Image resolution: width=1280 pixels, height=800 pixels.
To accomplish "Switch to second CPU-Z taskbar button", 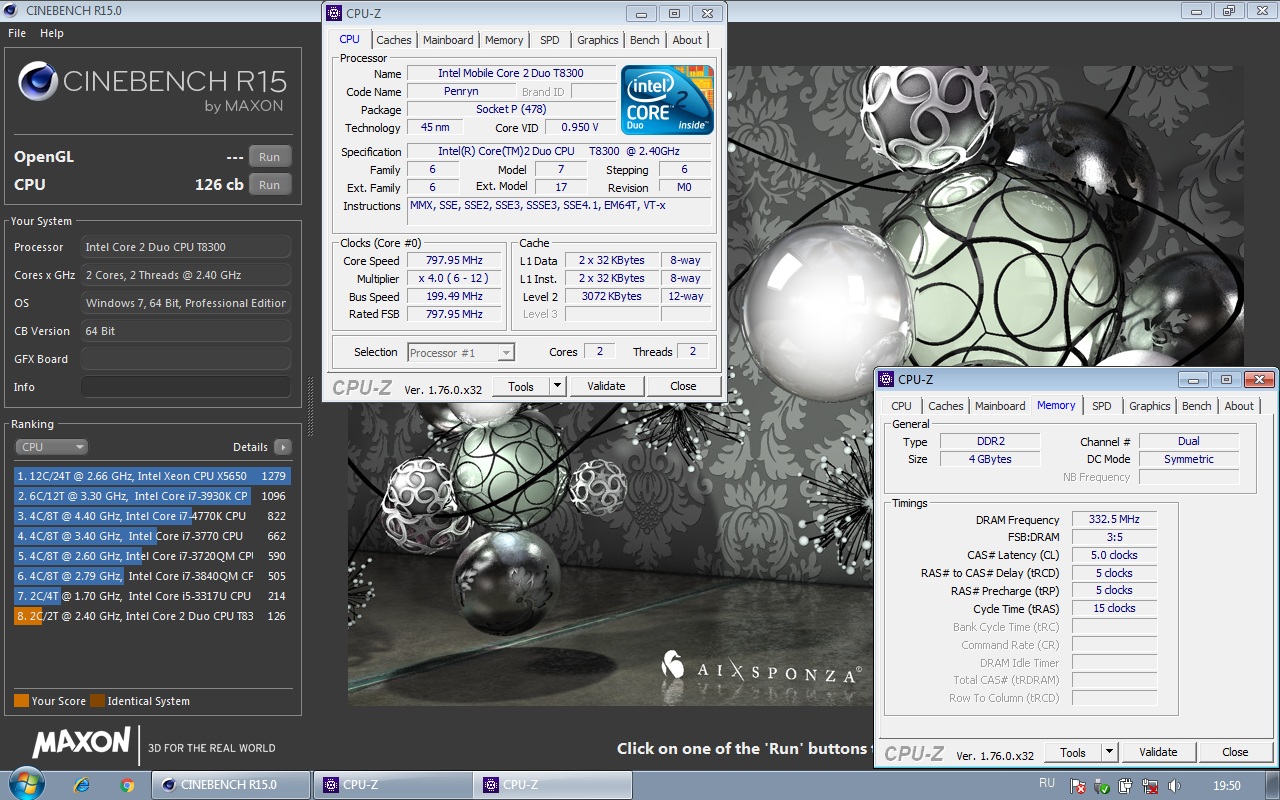I will 552,785.
